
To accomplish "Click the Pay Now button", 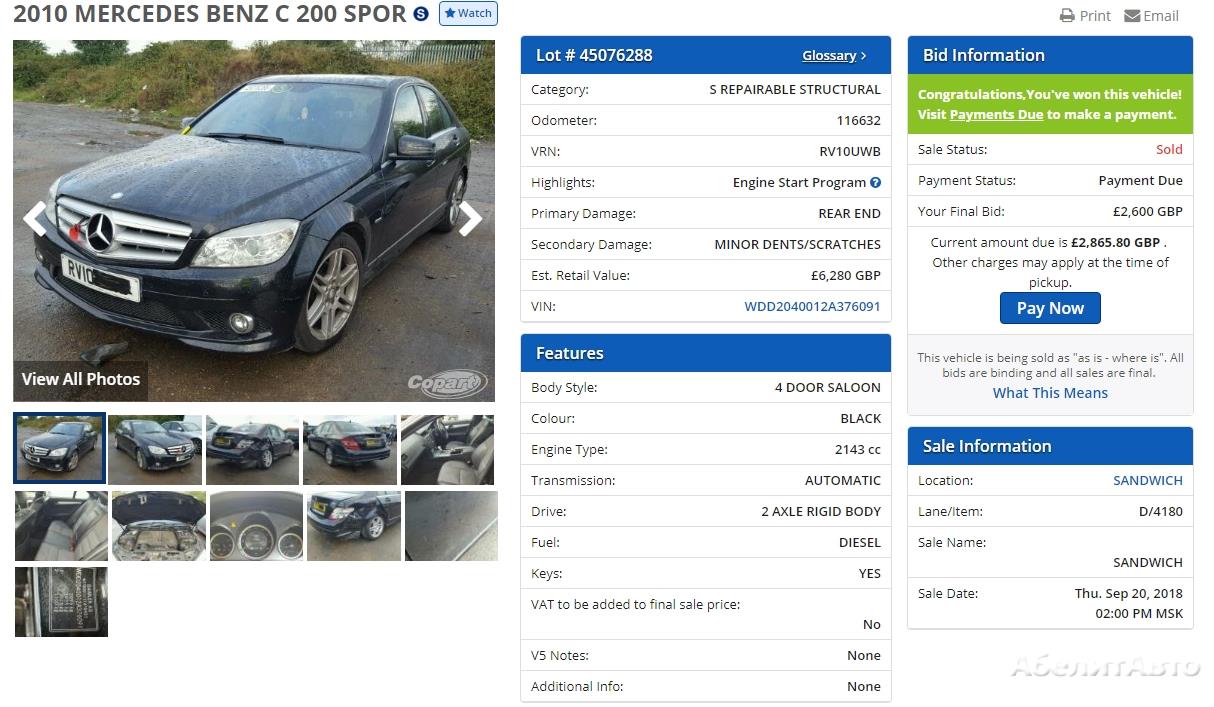I will [x=1050, y=308].
